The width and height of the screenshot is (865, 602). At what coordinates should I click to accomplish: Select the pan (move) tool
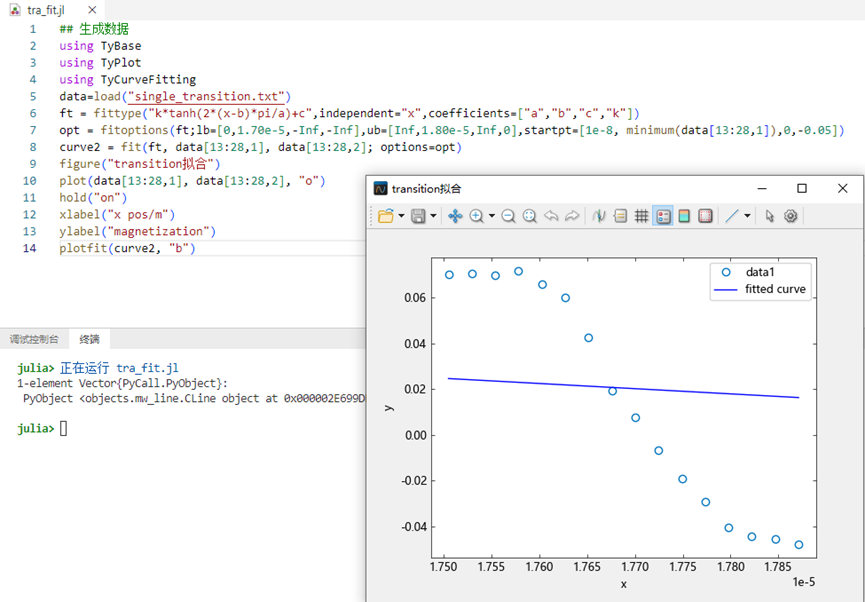tap(455, 216)
